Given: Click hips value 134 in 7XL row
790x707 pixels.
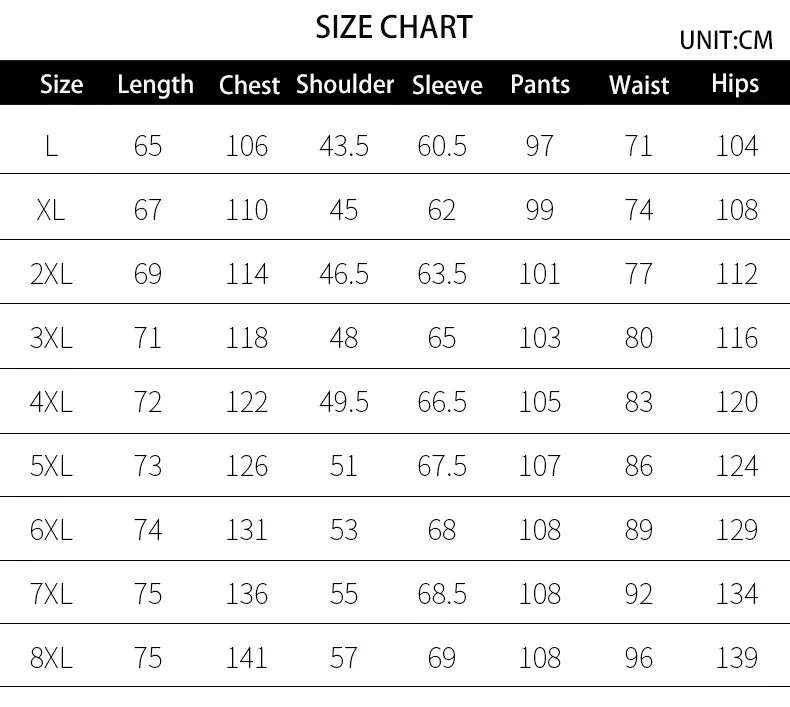Looking at the screenshot, I should 737,594.
